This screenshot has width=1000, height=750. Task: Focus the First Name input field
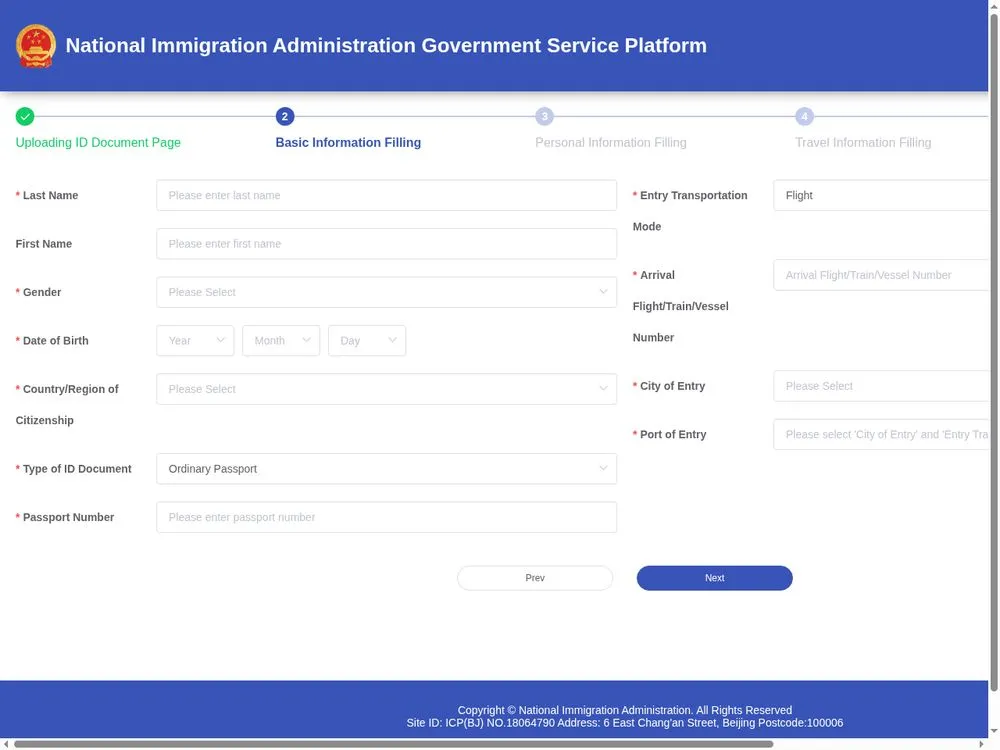point(386,244)
